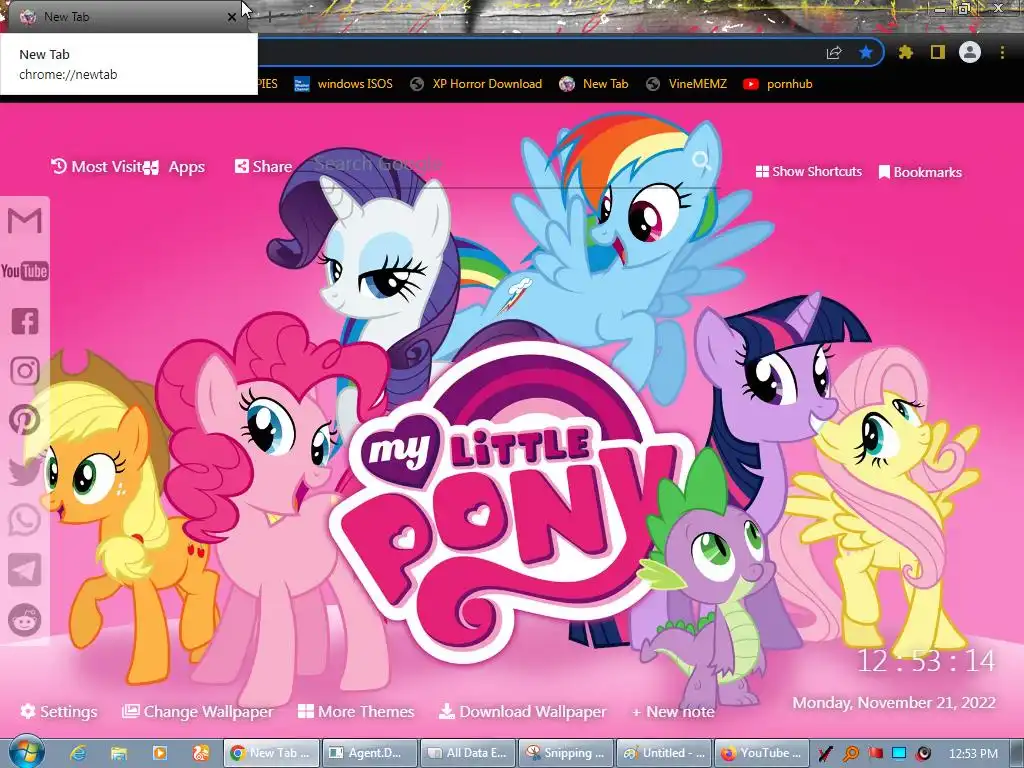
Task: Click the Monday, November 21, 2022 date
Action: tap(894, 703)
